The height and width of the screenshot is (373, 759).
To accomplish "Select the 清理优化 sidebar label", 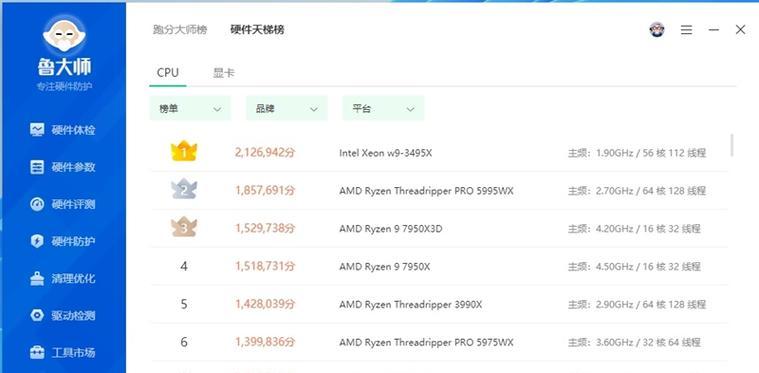I will (74, 279).
